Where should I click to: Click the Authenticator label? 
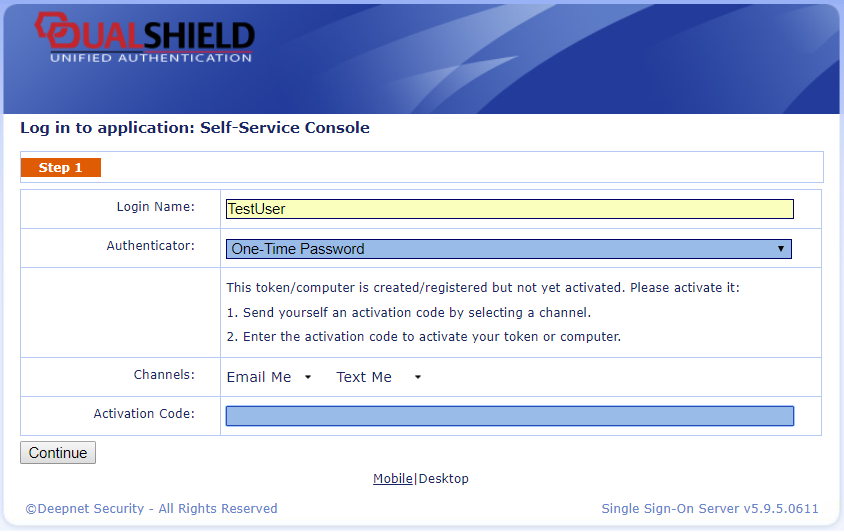coord(150,246)
